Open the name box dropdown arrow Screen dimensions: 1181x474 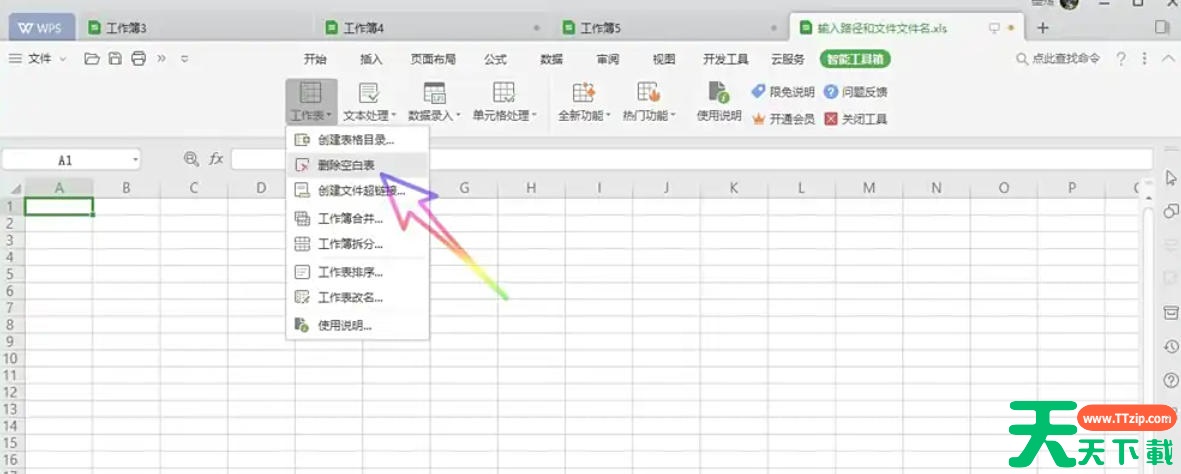click(136, 160)
